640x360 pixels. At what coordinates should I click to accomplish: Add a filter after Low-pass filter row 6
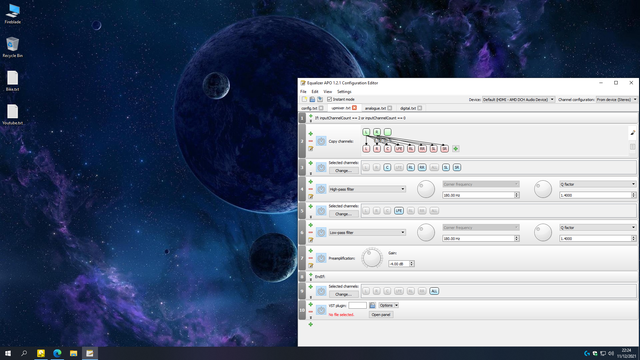311,225
